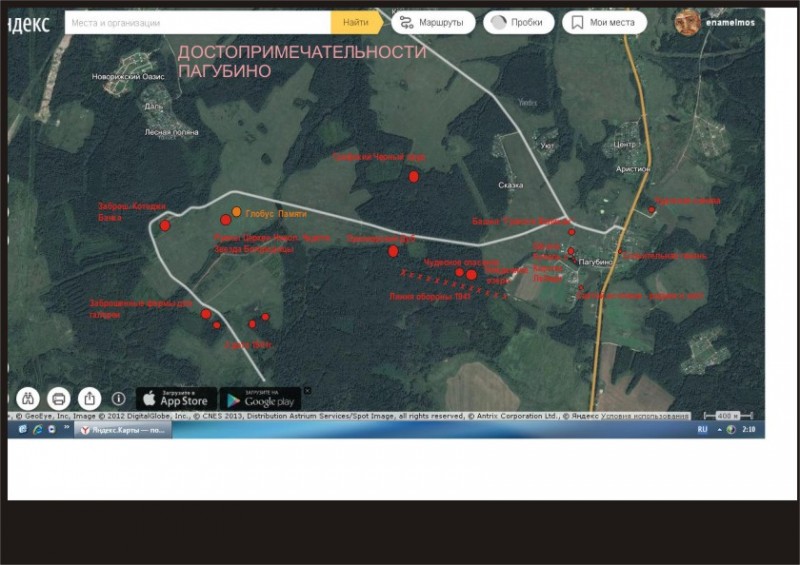
Task: Open Мои места saved places
Action: click(x=605, y=22)
